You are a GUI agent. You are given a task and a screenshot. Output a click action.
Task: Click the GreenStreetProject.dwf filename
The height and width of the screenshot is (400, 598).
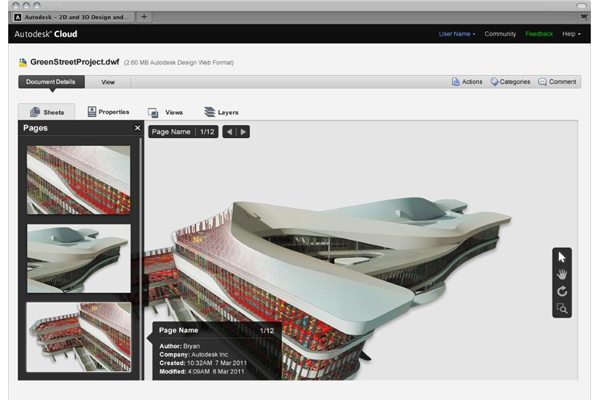pyautogui.click(x=75, y=62)
